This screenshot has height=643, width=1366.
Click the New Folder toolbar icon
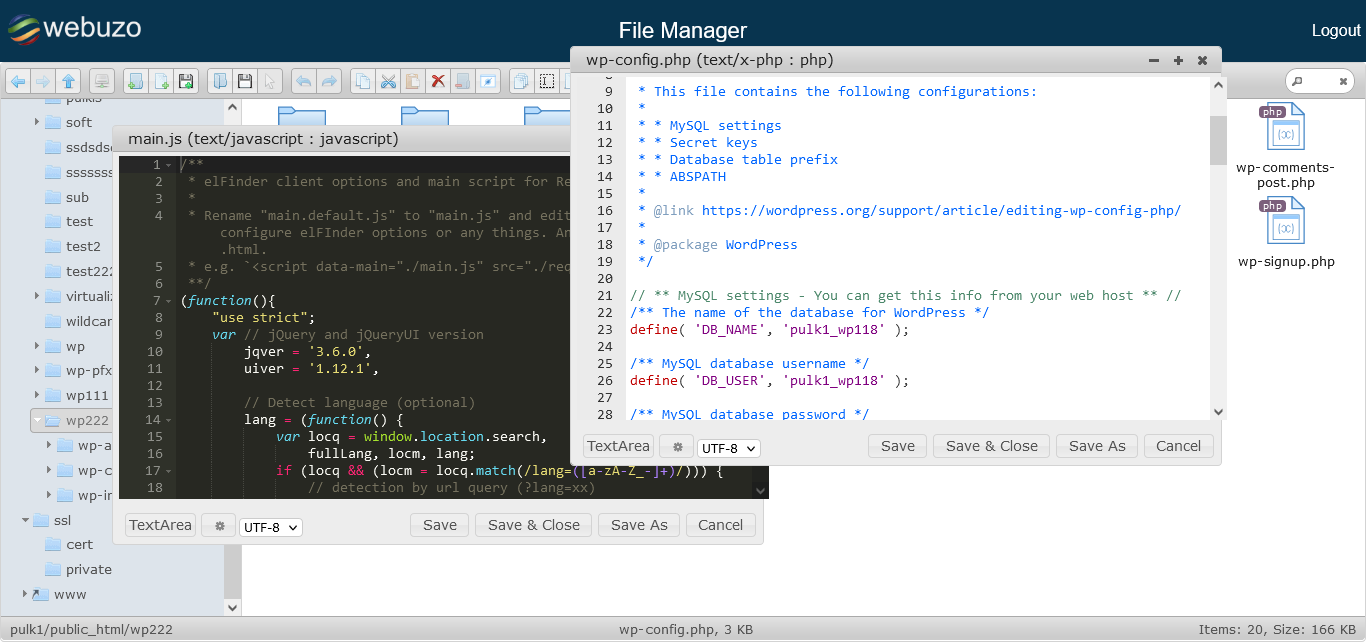136,81
